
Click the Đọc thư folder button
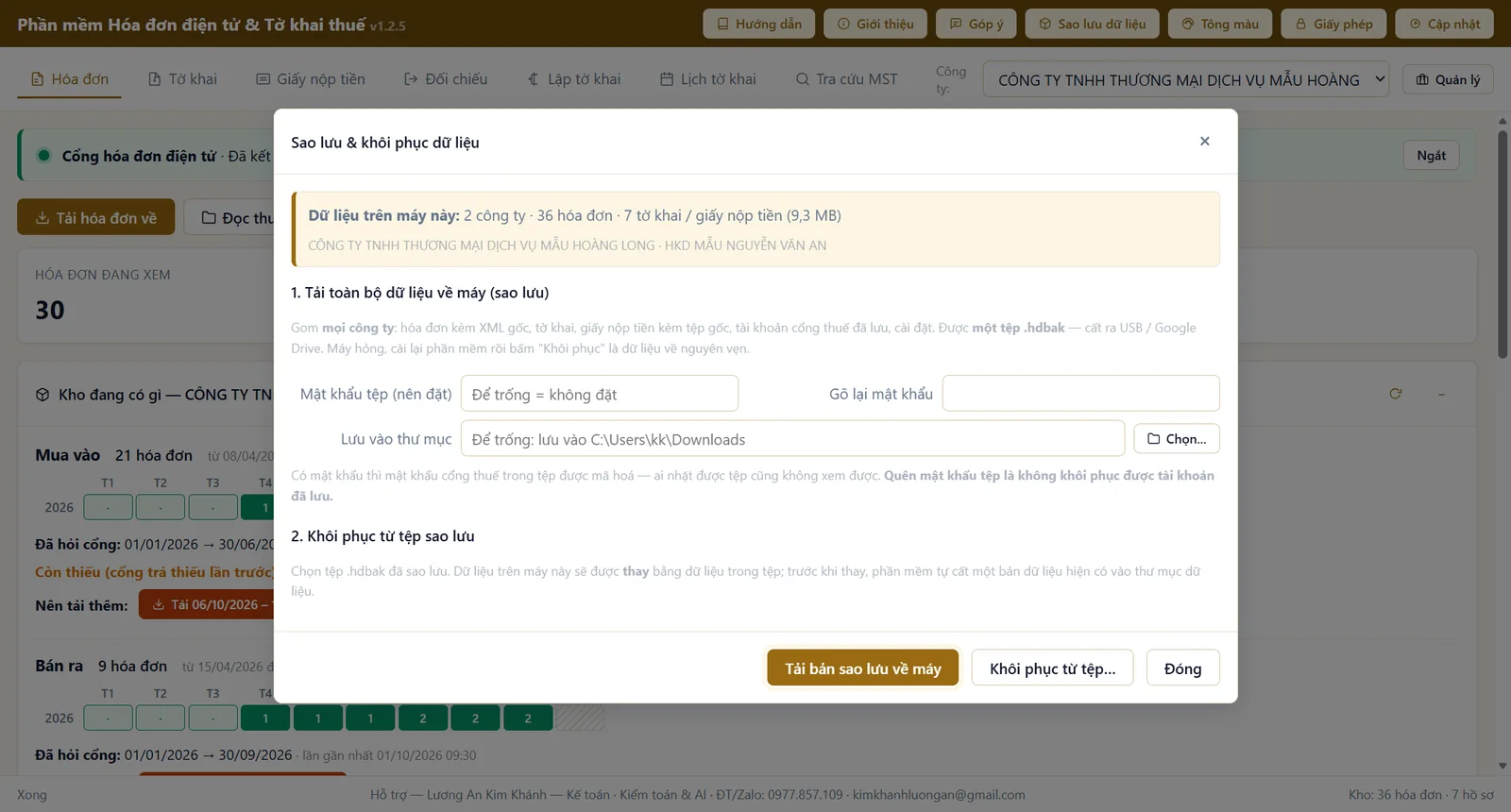pos(229,218)
